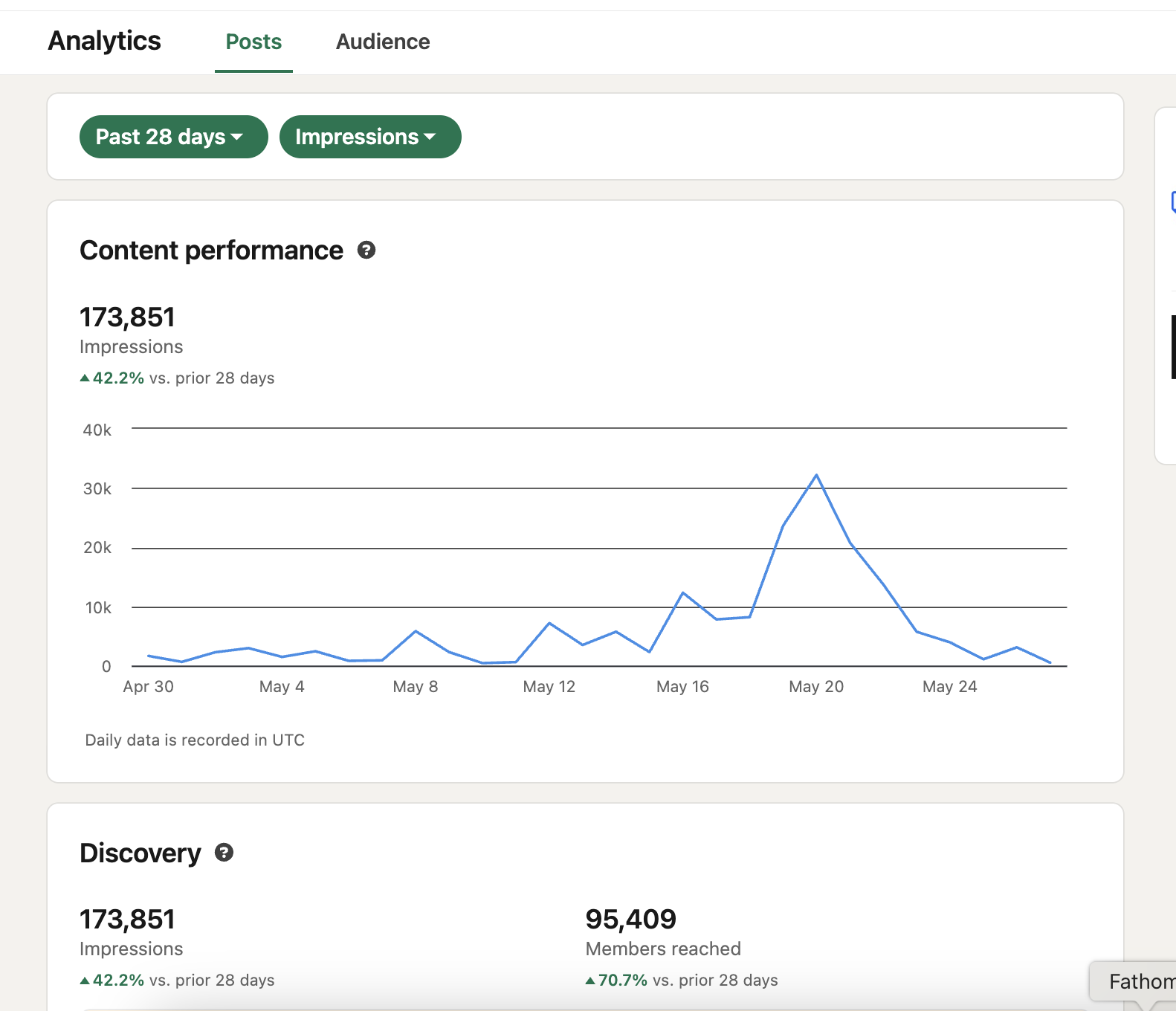Open the Fathom popup at bottom right
This screenshot has height=1011, width=1176.
pos(1137,981)
